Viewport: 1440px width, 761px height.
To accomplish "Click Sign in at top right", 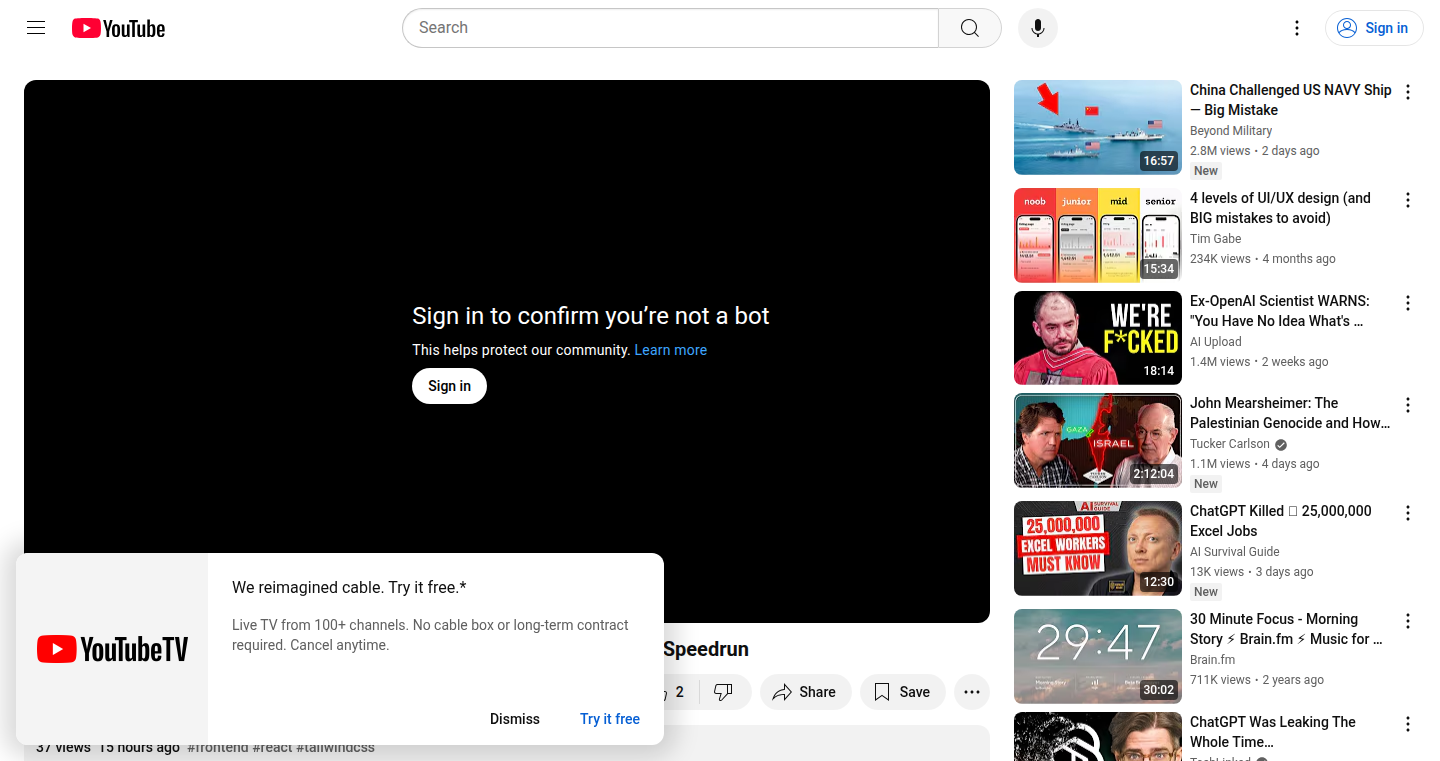I will (x=1374, y=28).
